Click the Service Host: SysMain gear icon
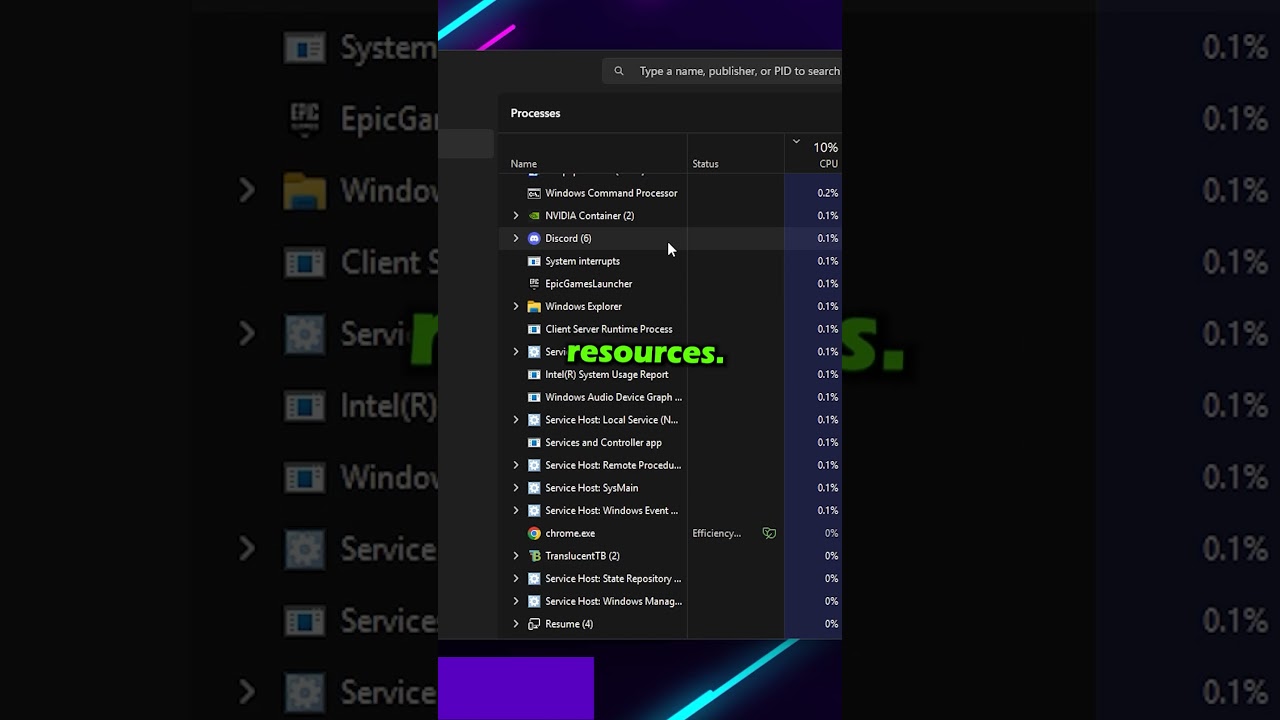 [534, 488]
